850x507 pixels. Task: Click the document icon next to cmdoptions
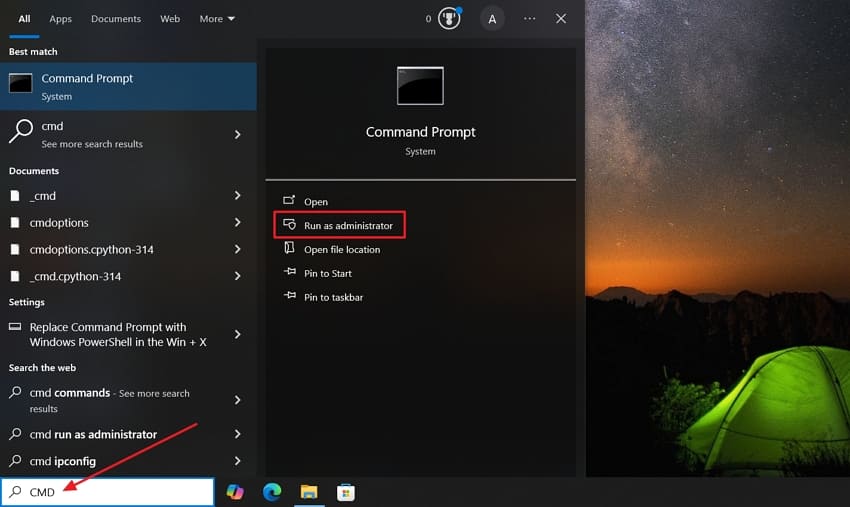(x=15, y=222)
